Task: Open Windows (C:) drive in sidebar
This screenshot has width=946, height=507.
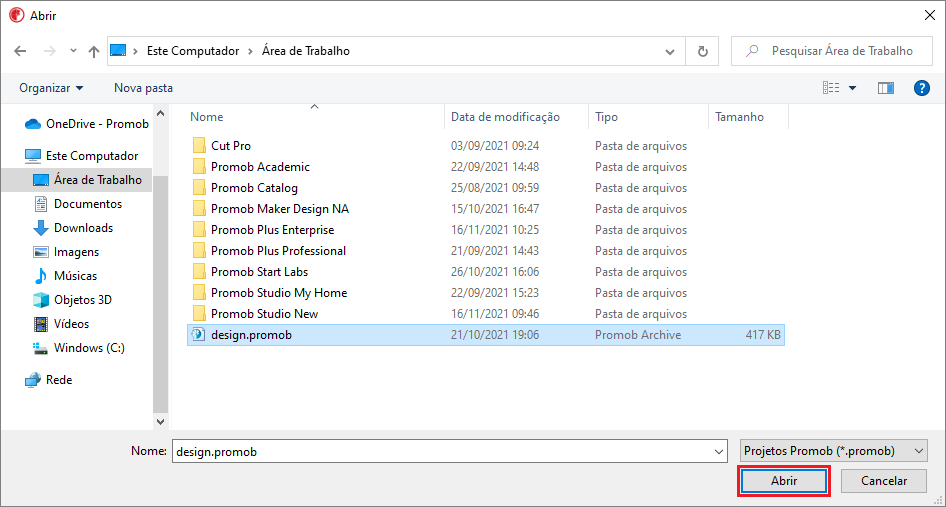Action: point(78,348)
